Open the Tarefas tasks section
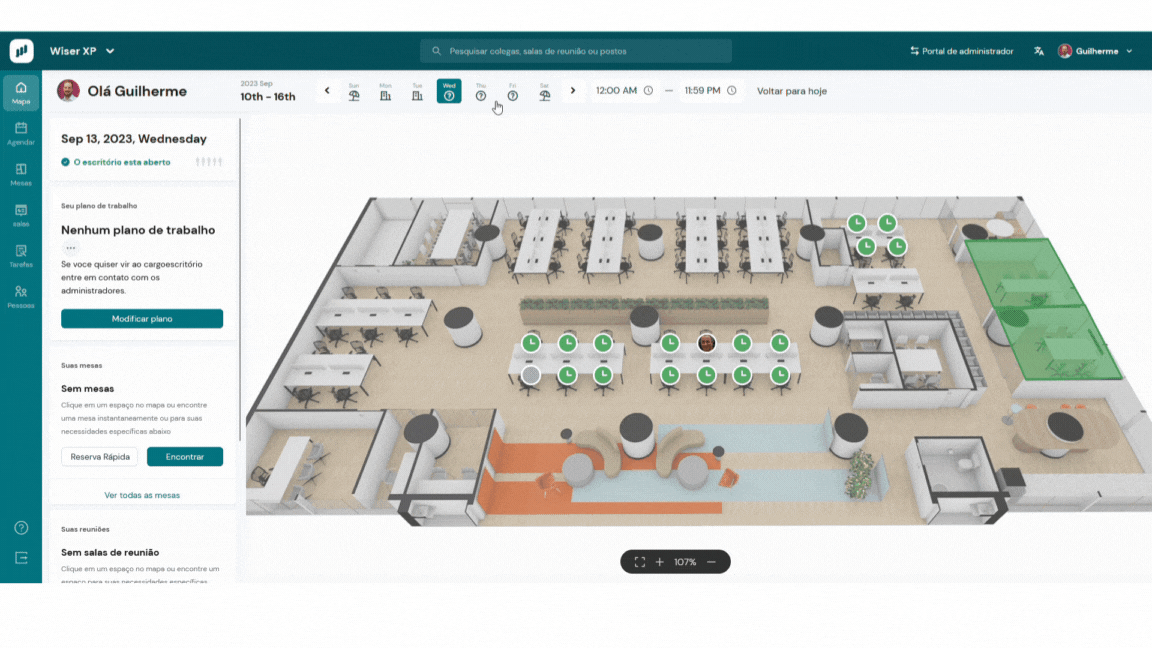1152x648 pixels. [x=21, y=256]
